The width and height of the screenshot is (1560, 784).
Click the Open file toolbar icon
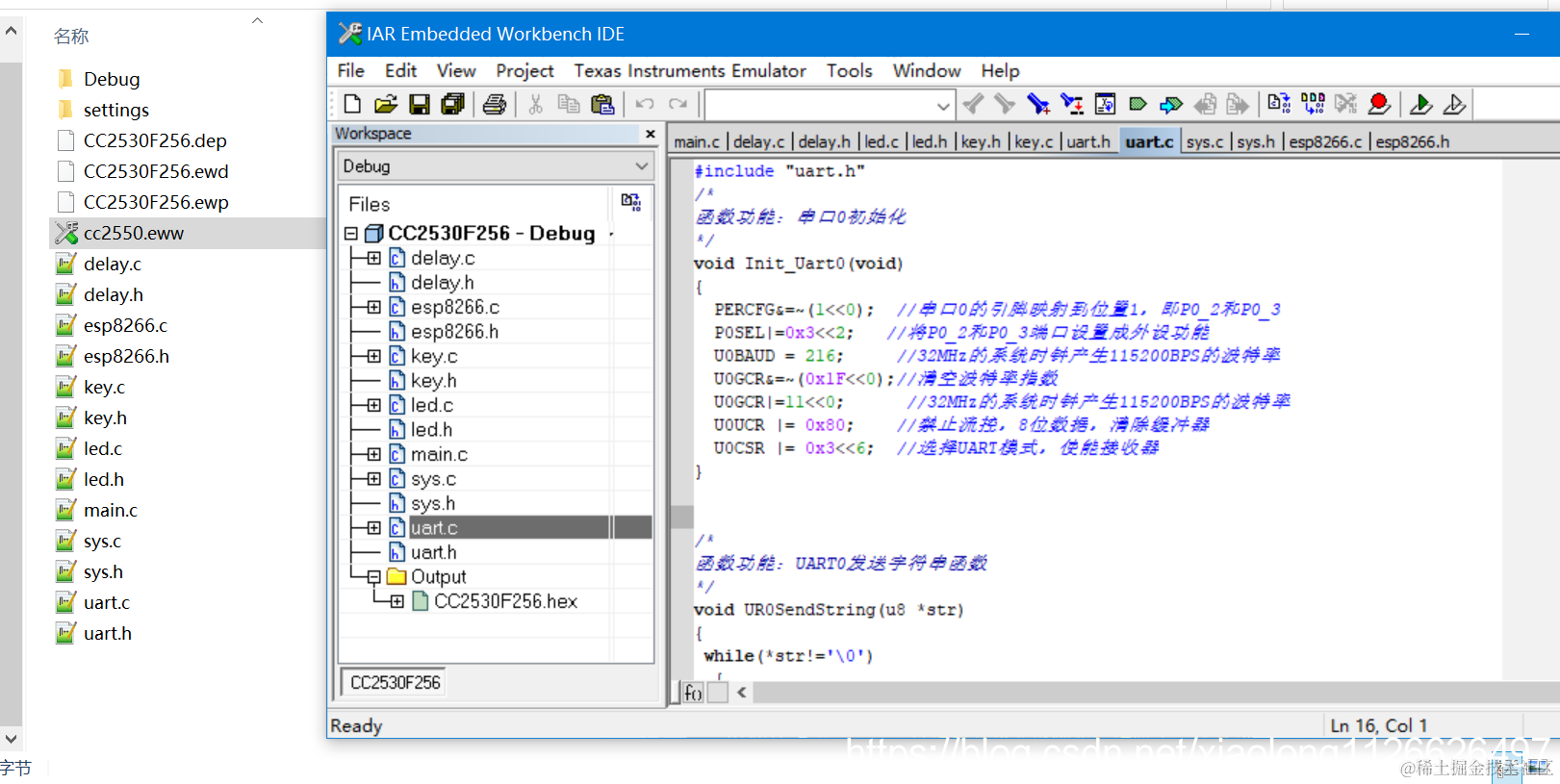(x=386, y=104)
